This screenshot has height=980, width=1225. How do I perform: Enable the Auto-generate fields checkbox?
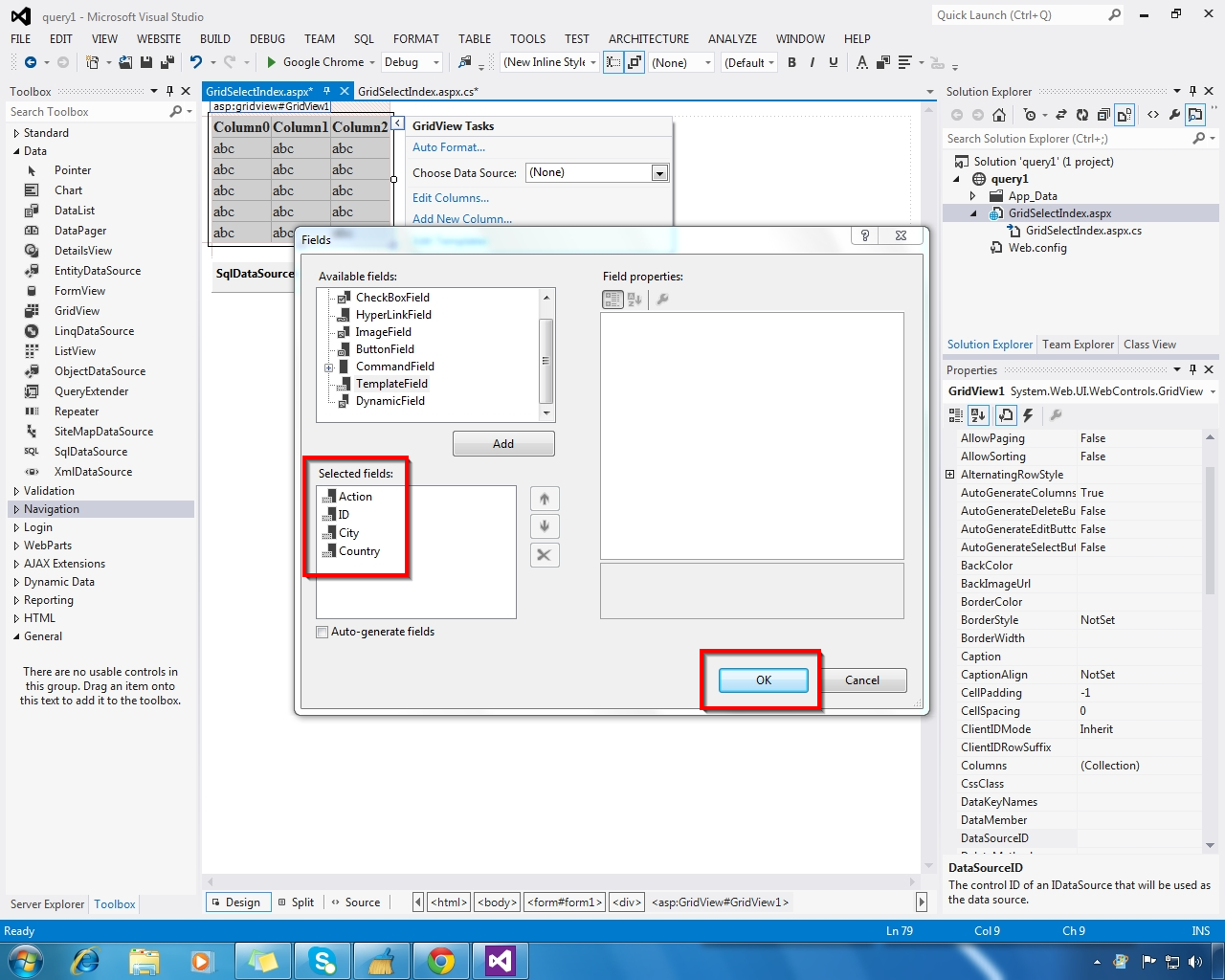tap(323, 632)
